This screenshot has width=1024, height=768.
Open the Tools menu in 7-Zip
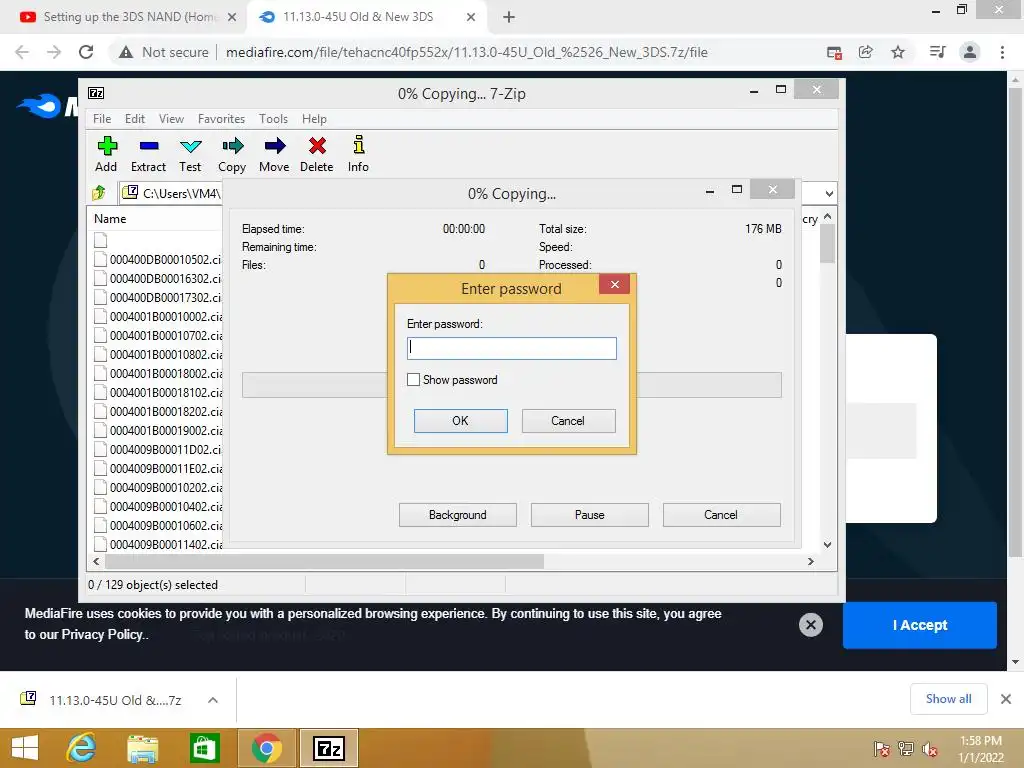[x=273, y=119]
